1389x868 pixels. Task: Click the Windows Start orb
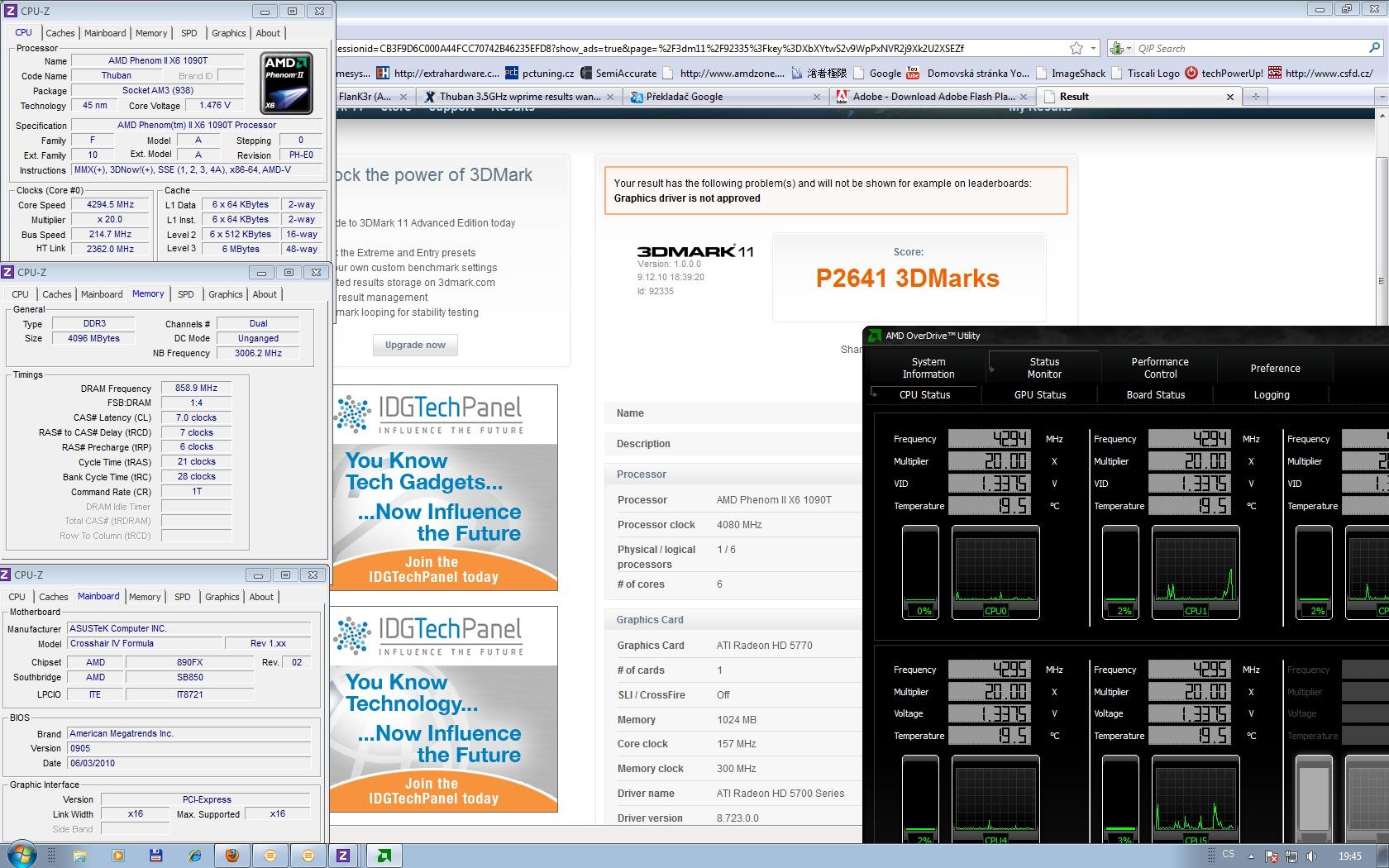click(21, 855)
